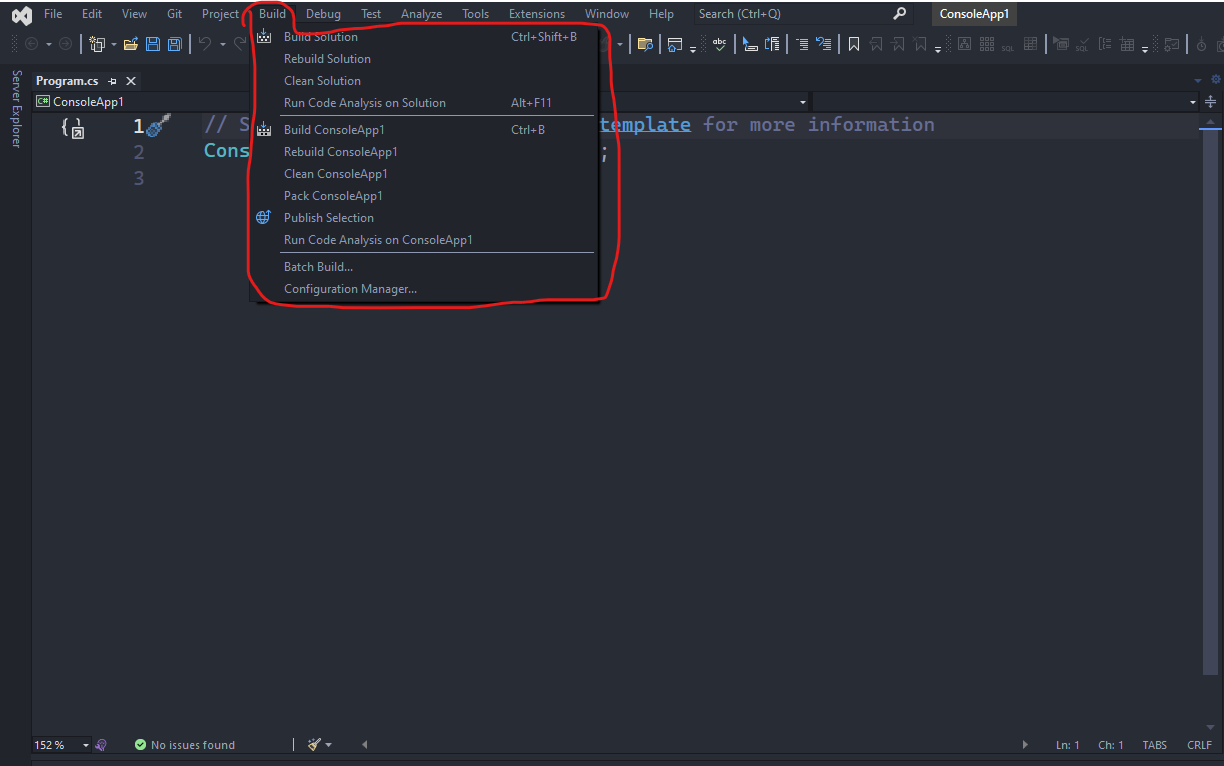Click the green No issues found checkmark
The image size is (1224, 766).
pos(140,745)
